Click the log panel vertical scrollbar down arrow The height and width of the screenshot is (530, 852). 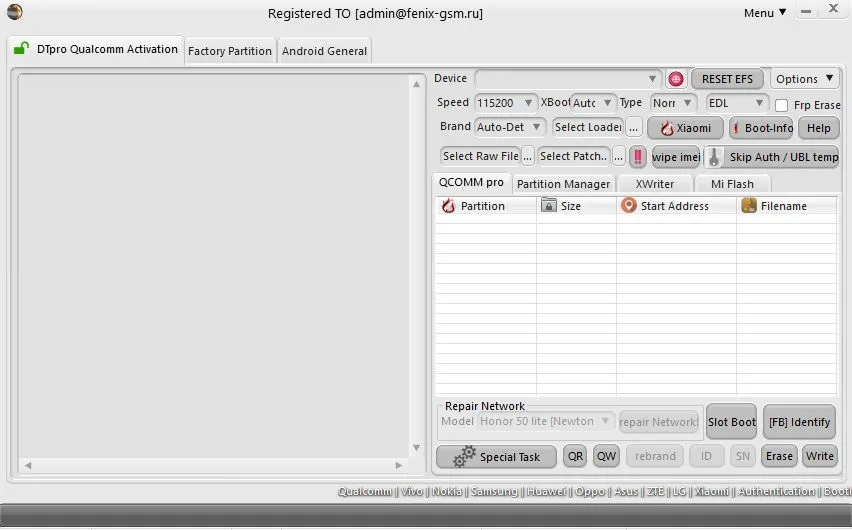(x=416, y=448)
